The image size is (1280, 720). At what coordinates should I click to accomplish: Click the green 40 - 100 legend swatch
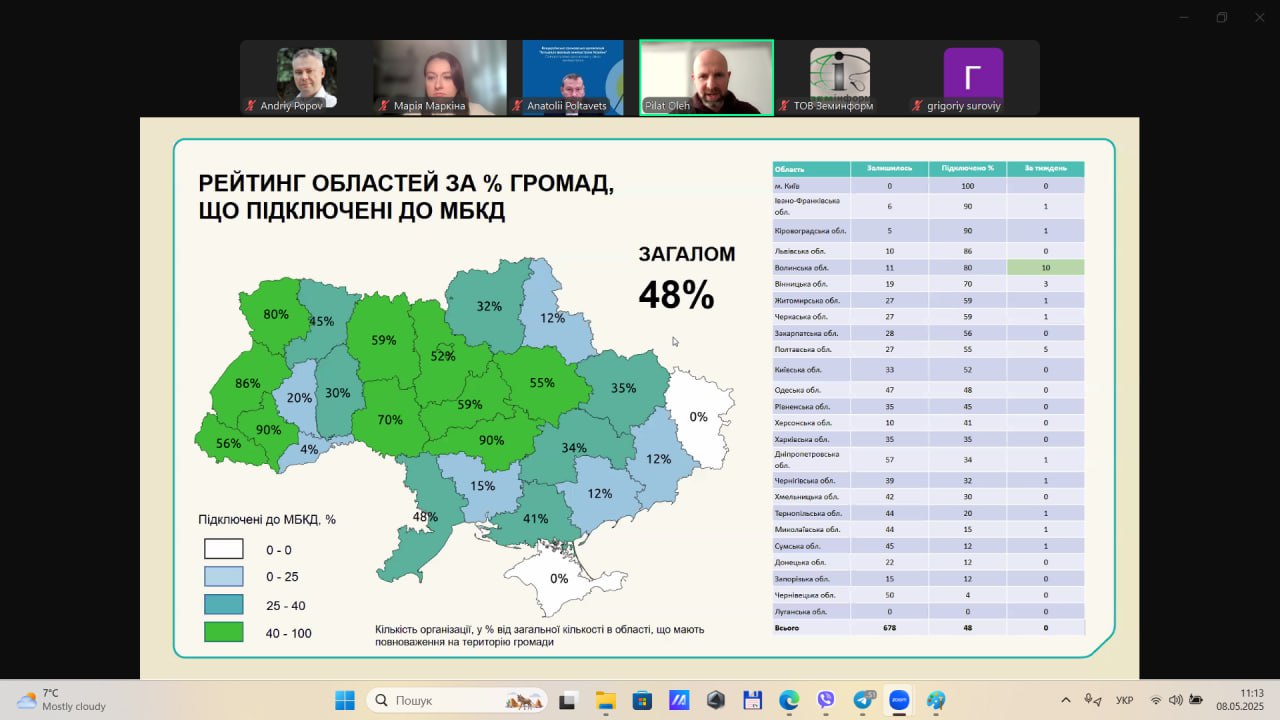pos(224,632)
